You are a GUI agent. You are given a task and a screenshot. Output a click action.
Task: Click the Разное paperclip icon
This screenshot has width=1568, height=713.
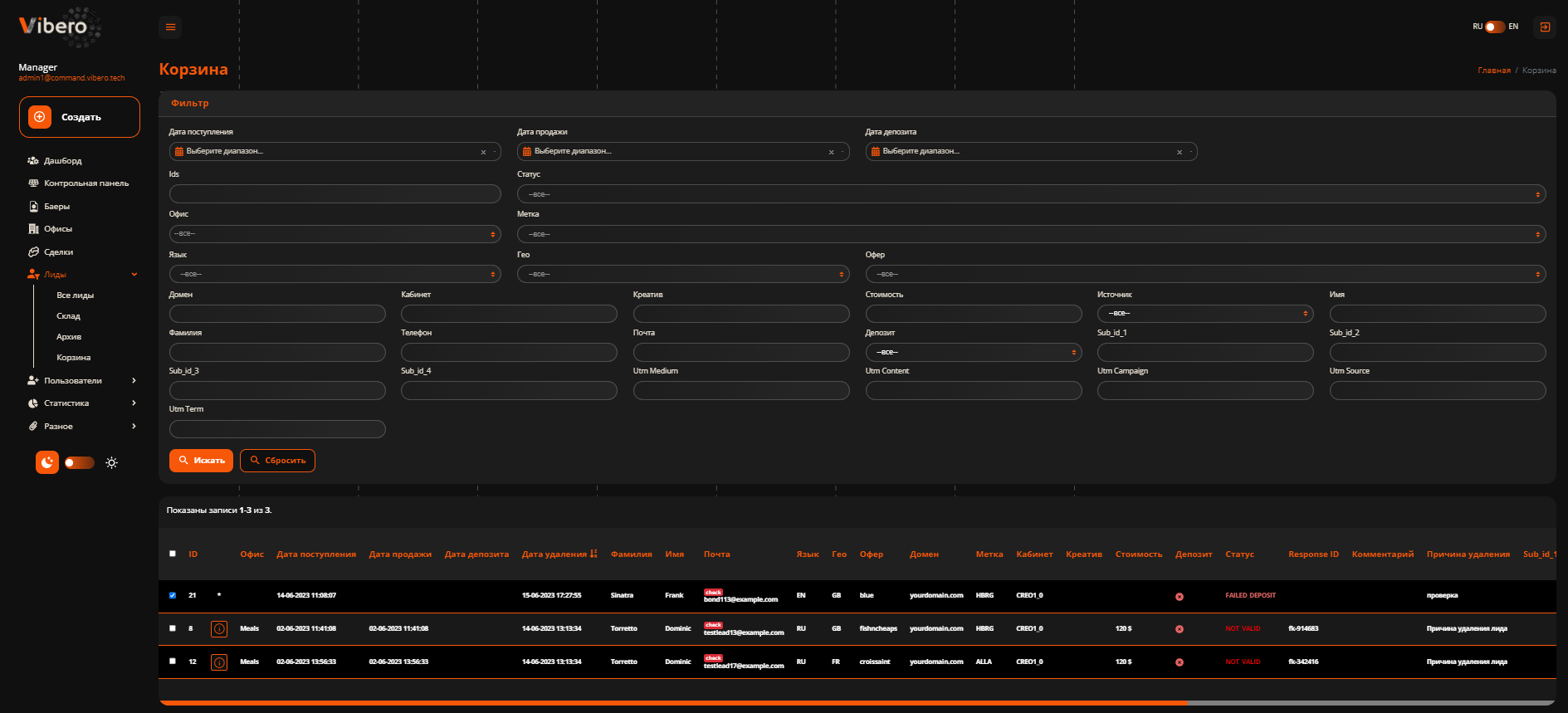(x=33, y=427)
